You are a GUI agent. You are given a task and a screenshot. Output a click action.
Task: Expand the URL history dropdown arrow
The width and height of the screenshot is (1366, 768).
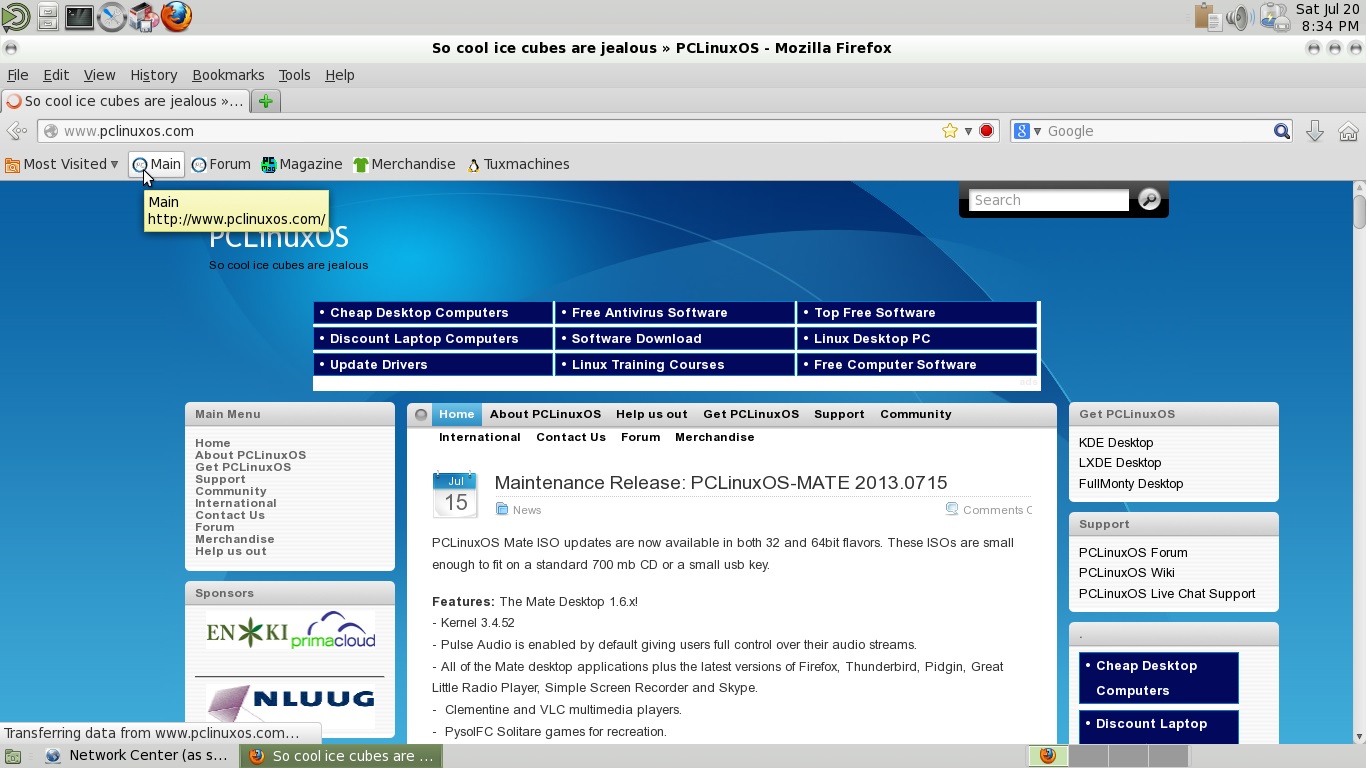click(968, 131)
